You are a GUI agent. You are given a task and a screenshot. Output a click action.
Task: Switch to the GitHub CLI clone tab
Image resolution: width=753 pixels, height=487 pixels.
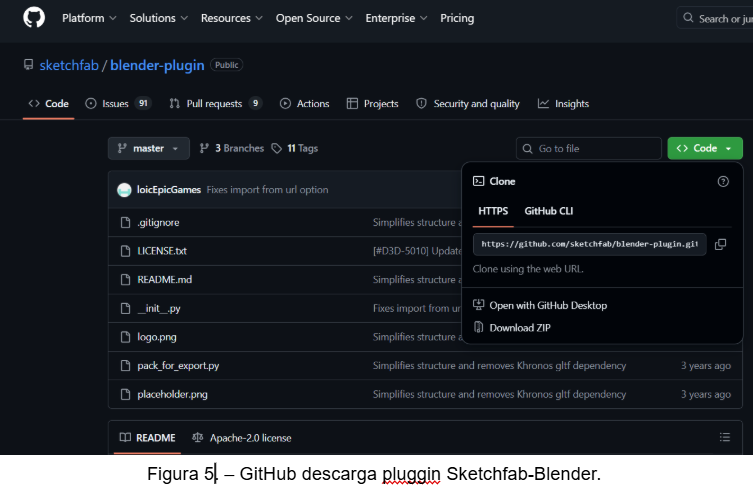(548, 211)
